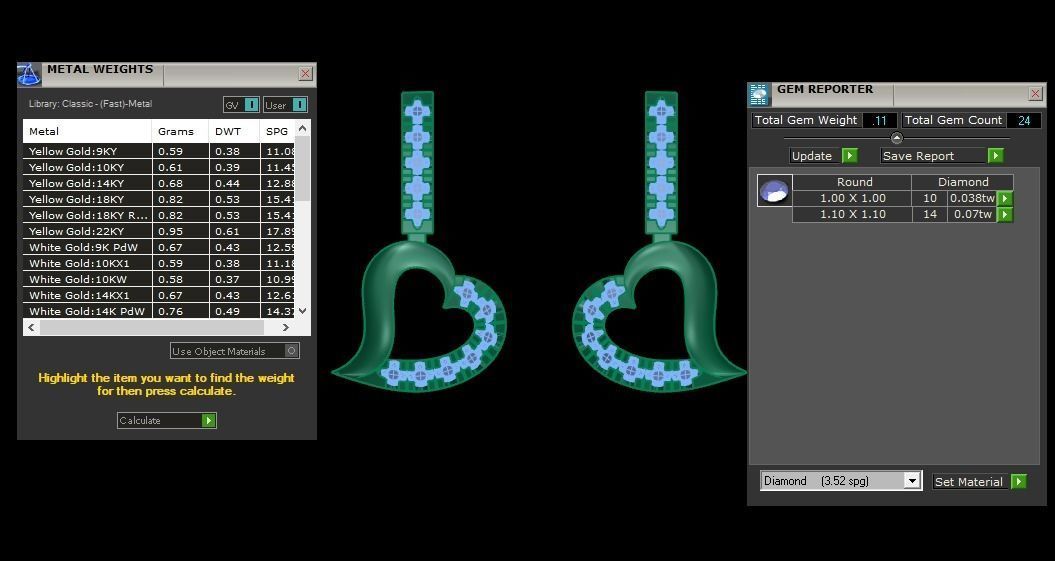The height and width of the screenshot is (561, 1055).
Task: Collapse Gem Reporter header with round arrow
Action: [896, 139]
